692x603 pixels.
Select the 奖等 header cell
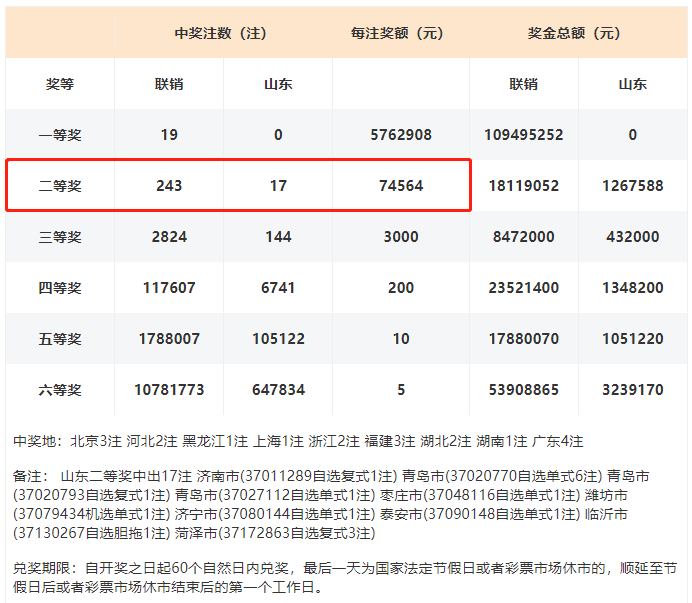[x=60, y=85]
